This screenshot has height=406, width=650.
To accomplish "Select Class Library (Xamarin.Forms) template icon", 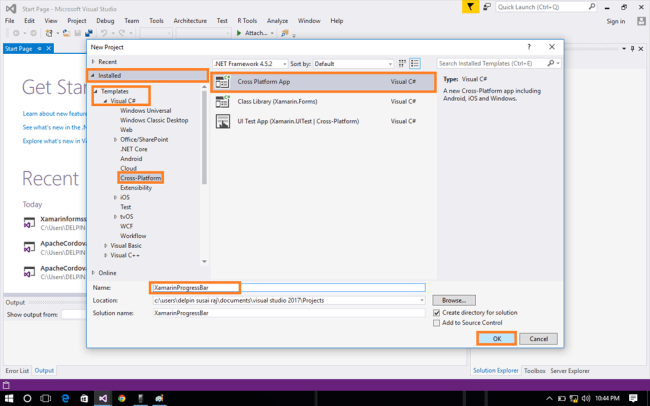I will click(223, 101).
